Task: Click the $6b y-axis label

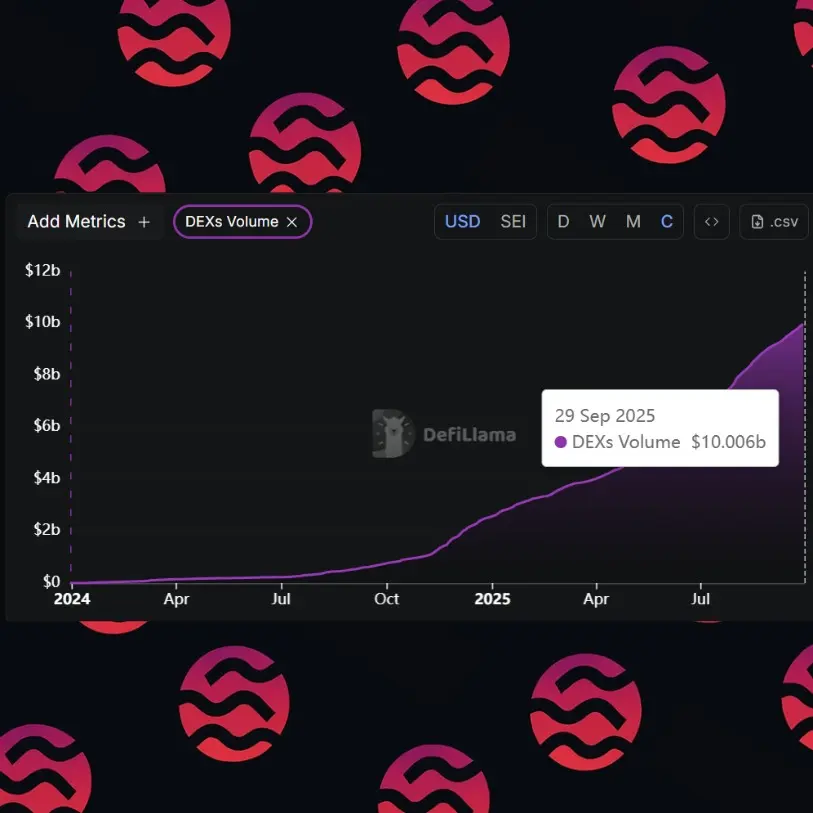Action: point(47,425)
